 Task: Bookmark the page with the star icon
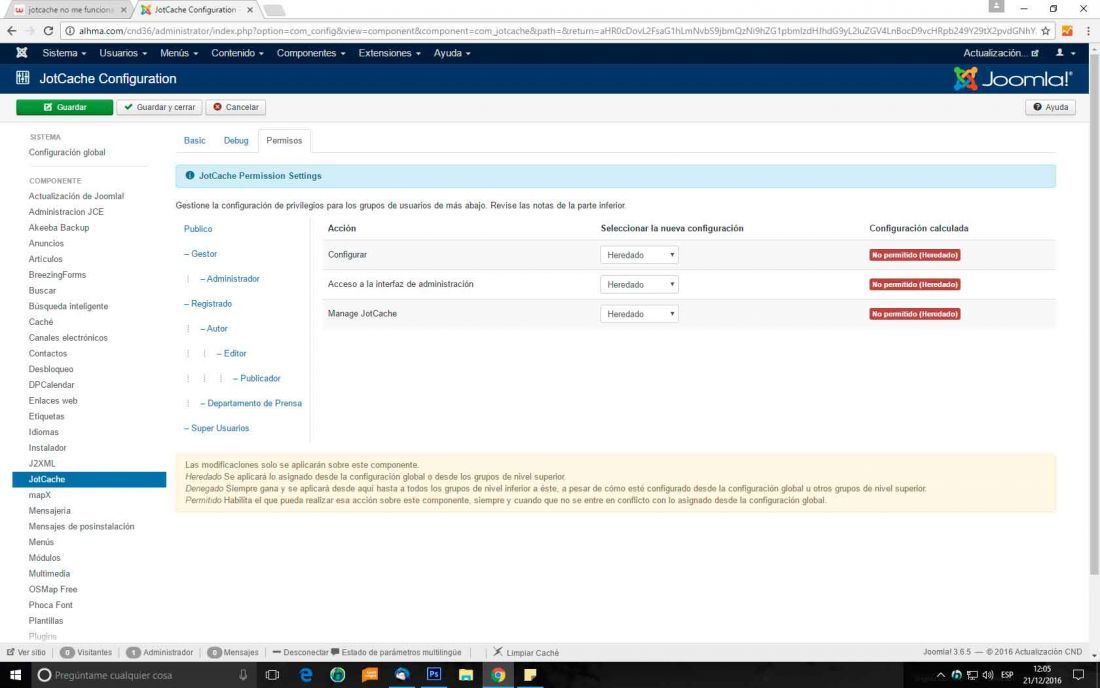point(1045,31)
